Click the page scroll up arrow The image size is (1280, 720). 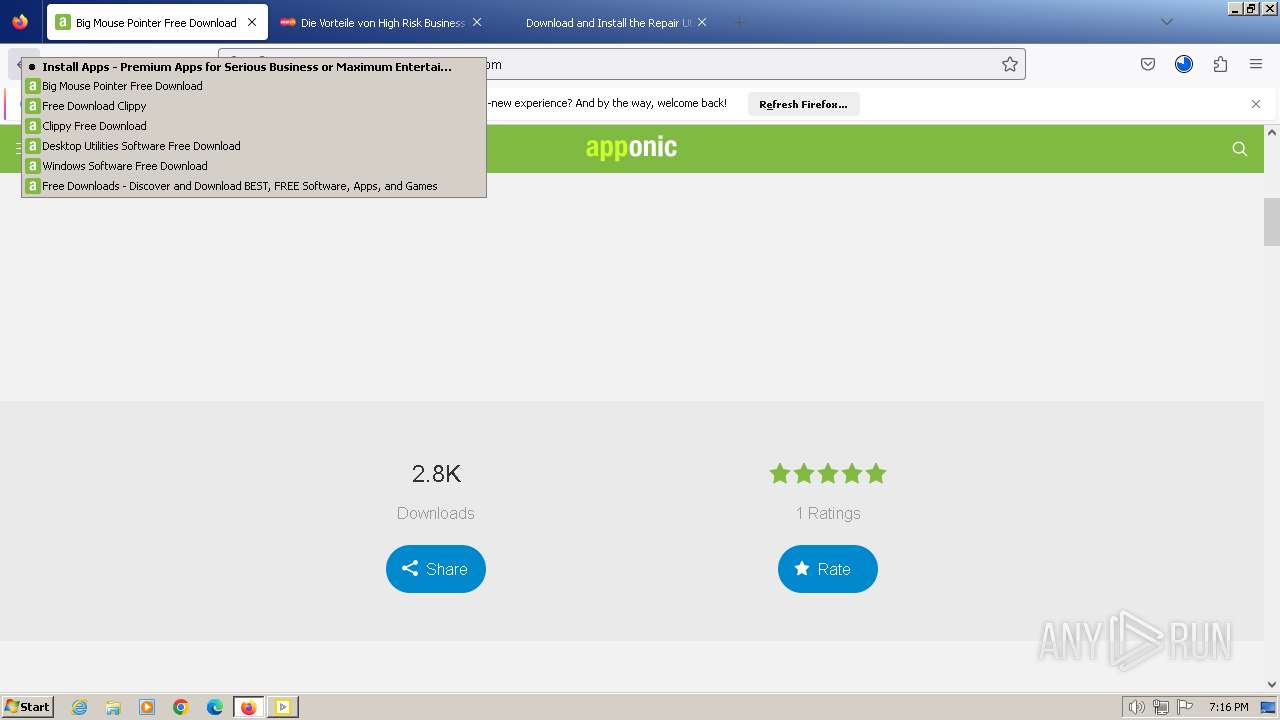point(1272,132)
